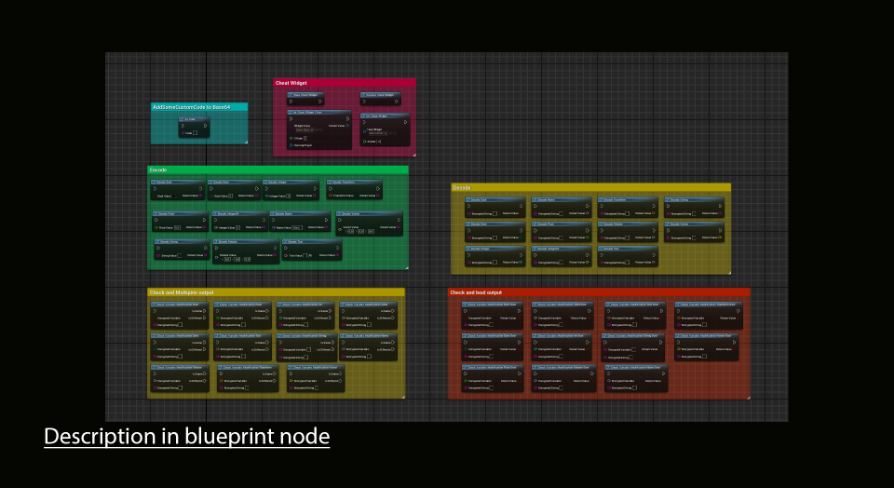894x488 pixels.
Task: Open the User Widget dropdown in Cheat Widget
Action: point(378,132)
